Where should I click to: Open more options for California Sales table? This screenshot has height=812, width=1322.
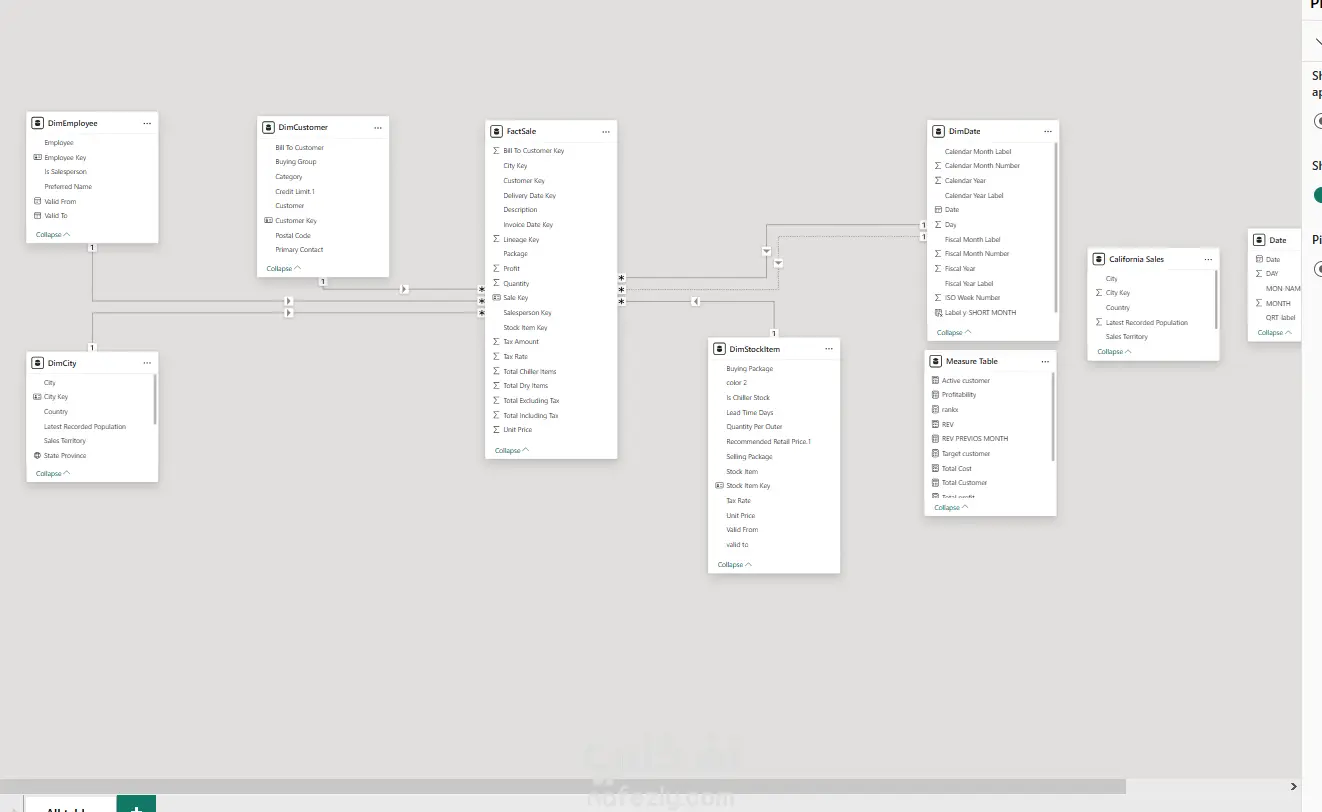coord(1208,259)
